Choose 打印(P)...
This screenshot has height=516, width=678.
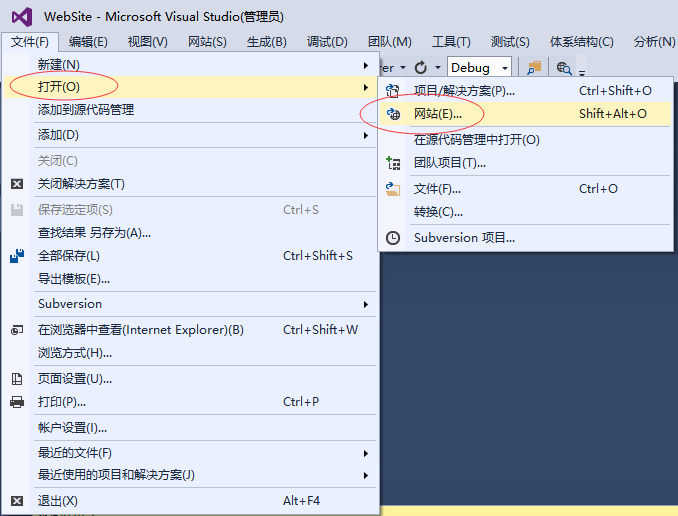click(x=190, y=402)
